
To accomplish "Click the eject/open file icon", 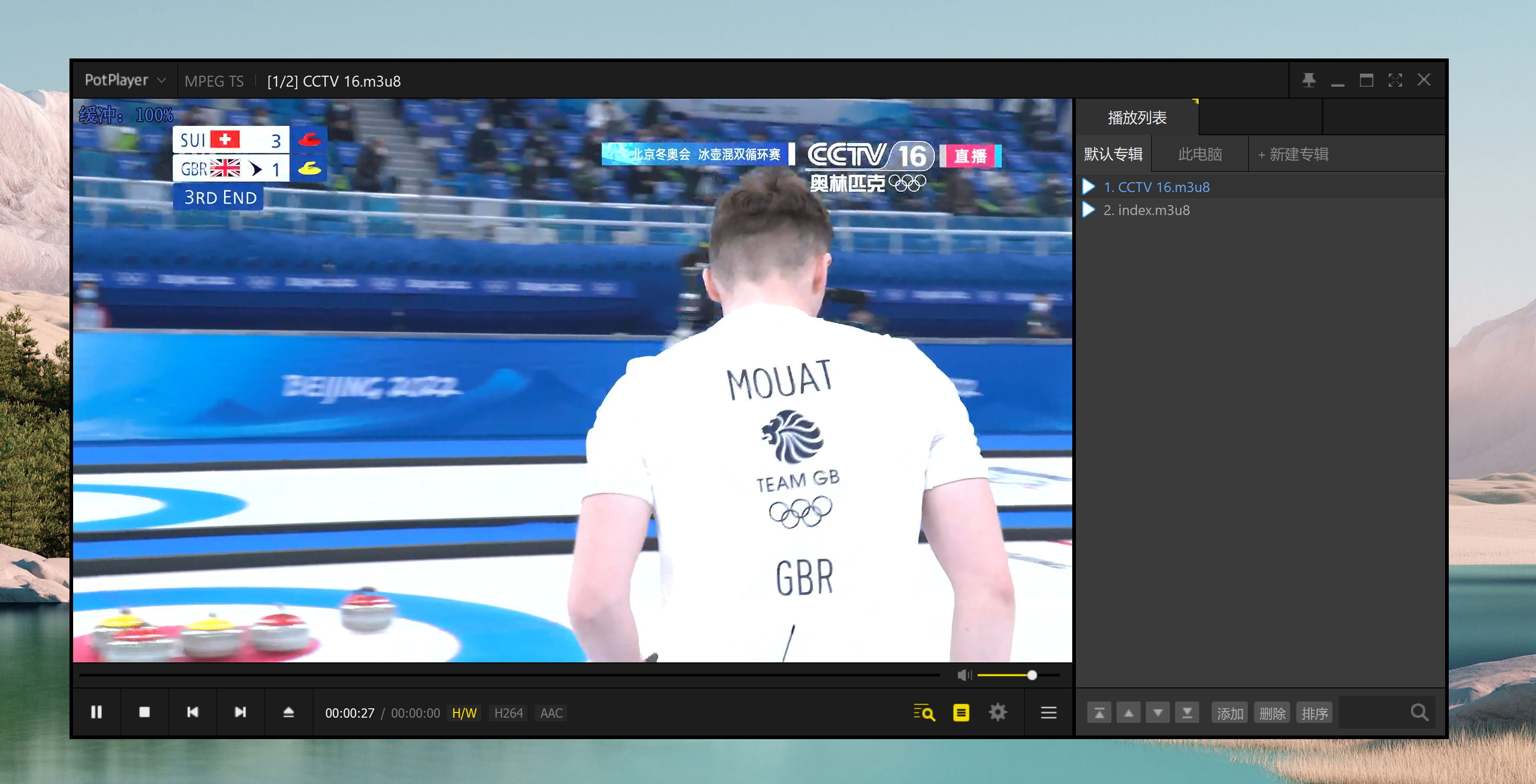I will (x=289, y=712).
